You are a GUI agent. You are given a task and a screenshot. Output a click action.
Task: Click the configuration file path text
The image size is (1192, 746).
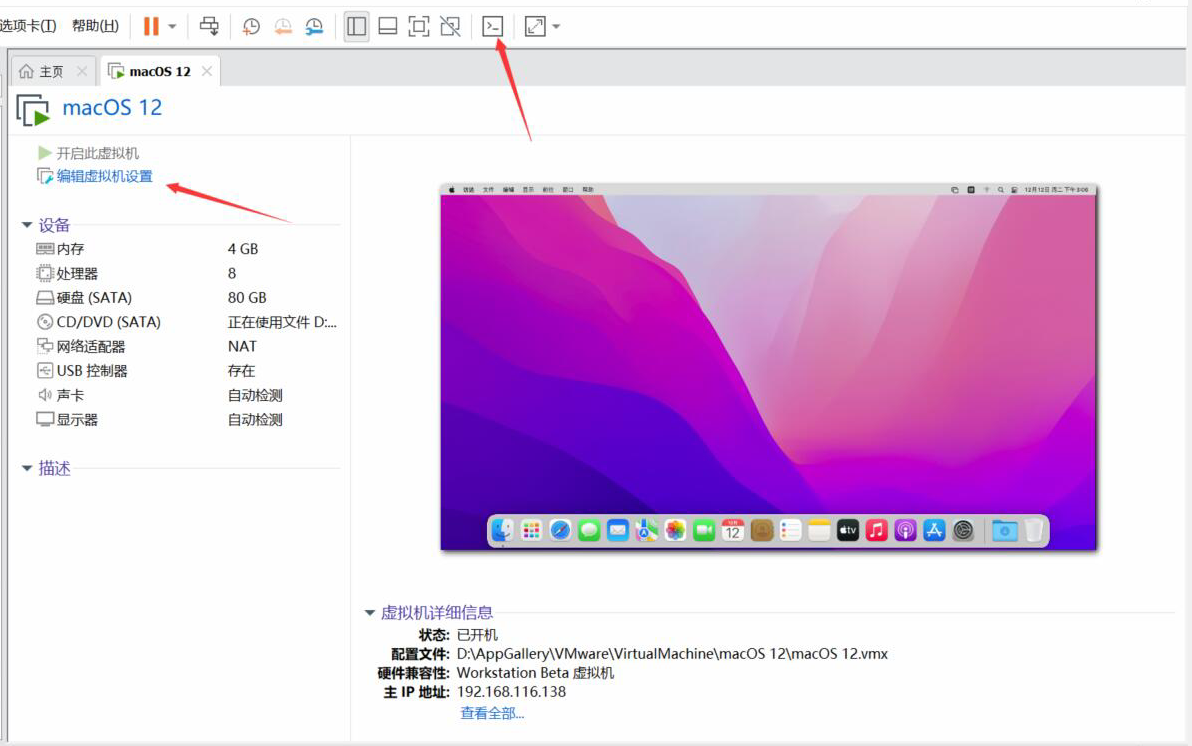672,654
